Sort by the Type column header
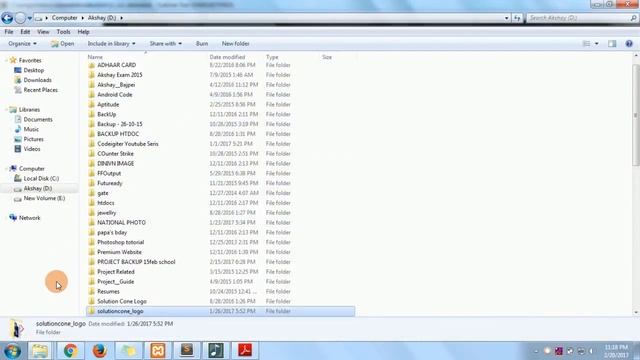640x360 pixels. point(272,57)
